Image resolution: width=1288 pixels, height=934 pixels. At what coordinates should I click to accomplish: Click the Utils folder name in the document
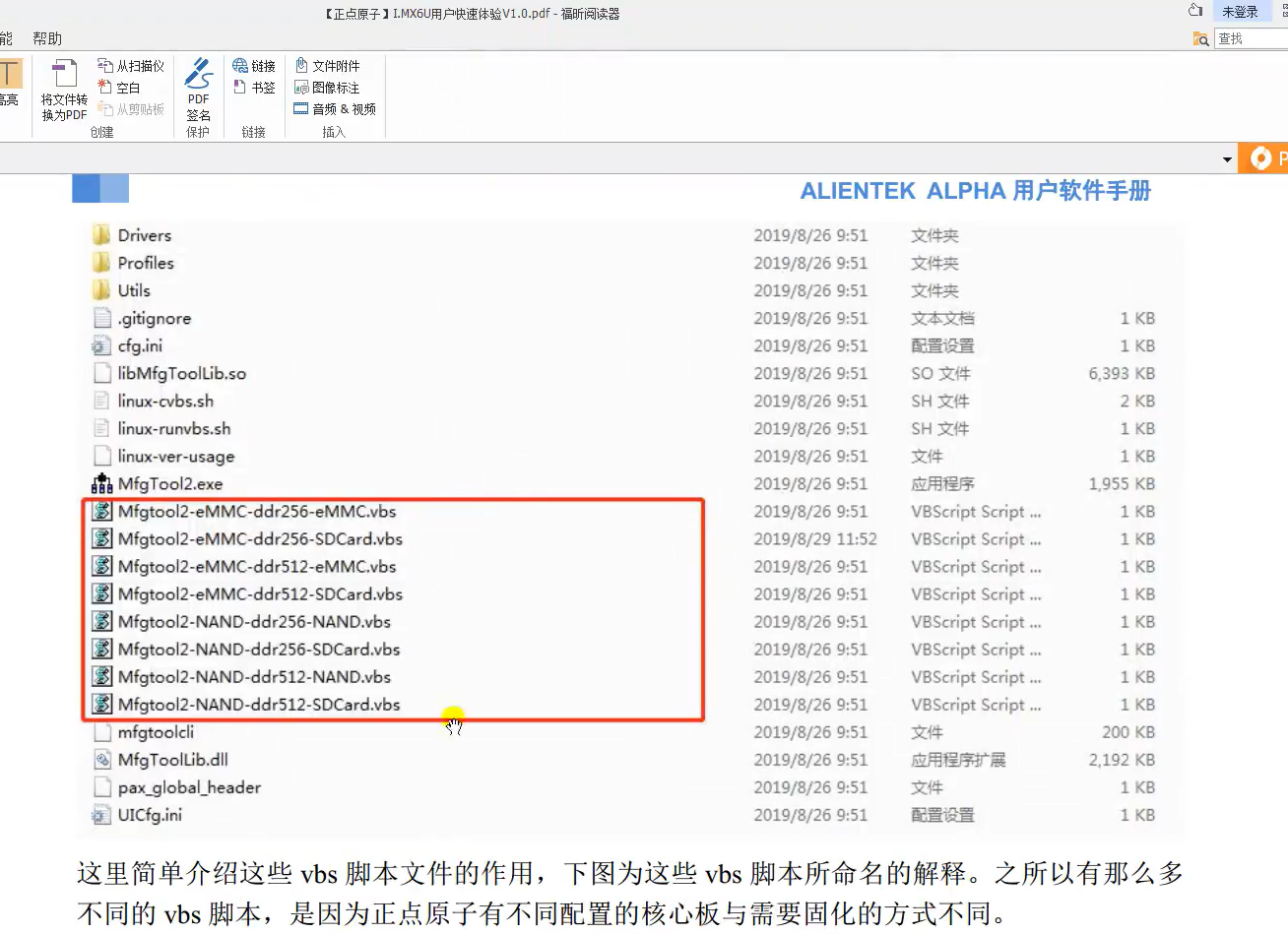[134, 290]
